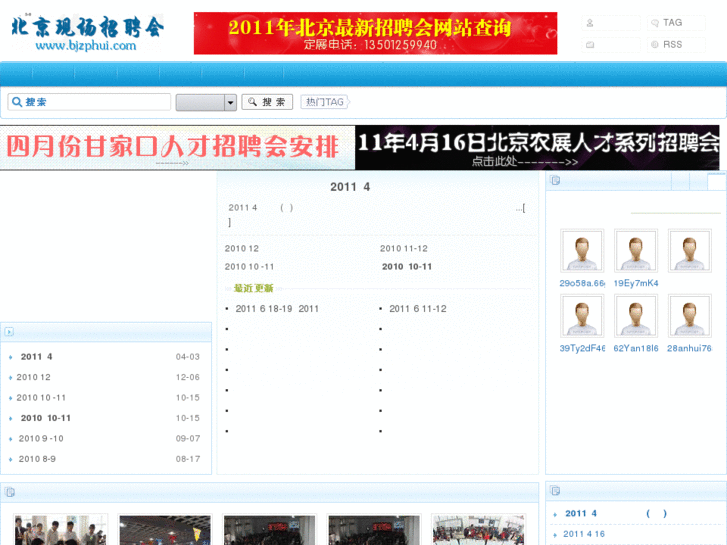Open user avatar of 19Ey7mK4
727x545 pixels.
click(636, 250)
